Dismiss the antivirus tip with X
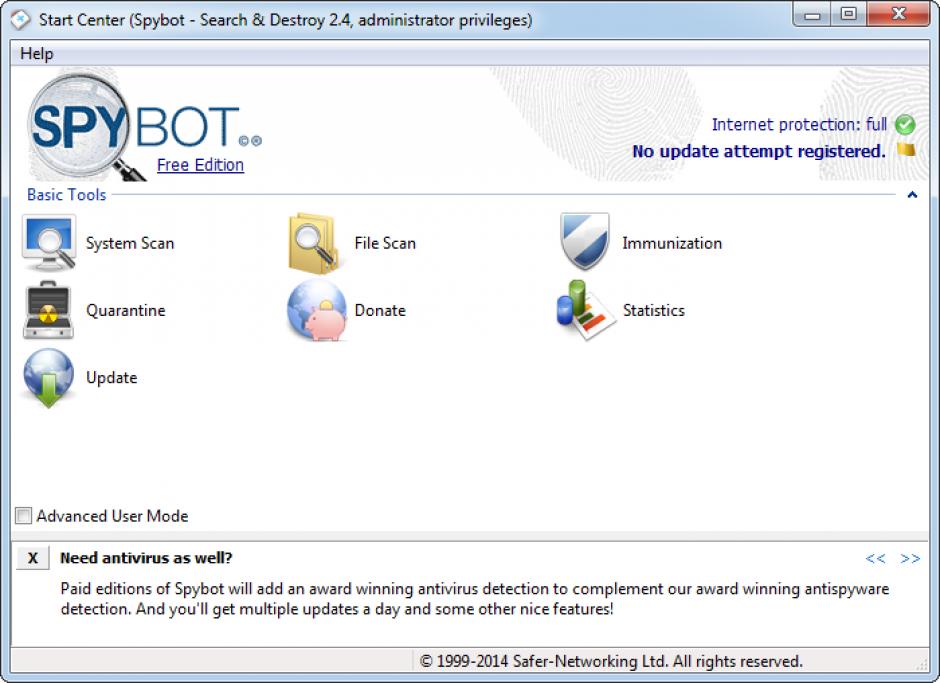Viewport: 940px width, 683px height. [x=33, y=558]
